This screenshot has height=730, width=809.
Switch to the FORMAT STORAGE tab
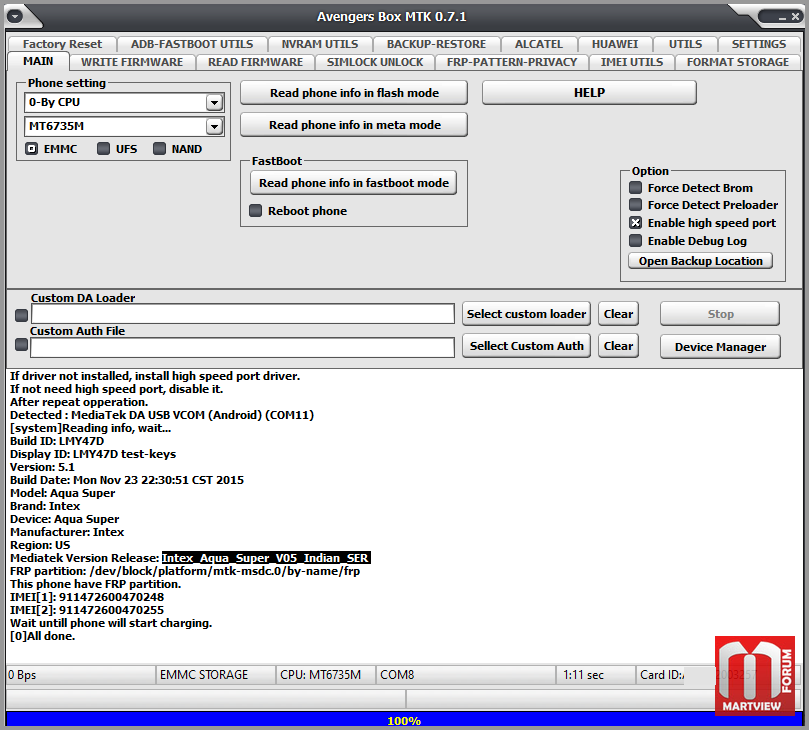738,62
